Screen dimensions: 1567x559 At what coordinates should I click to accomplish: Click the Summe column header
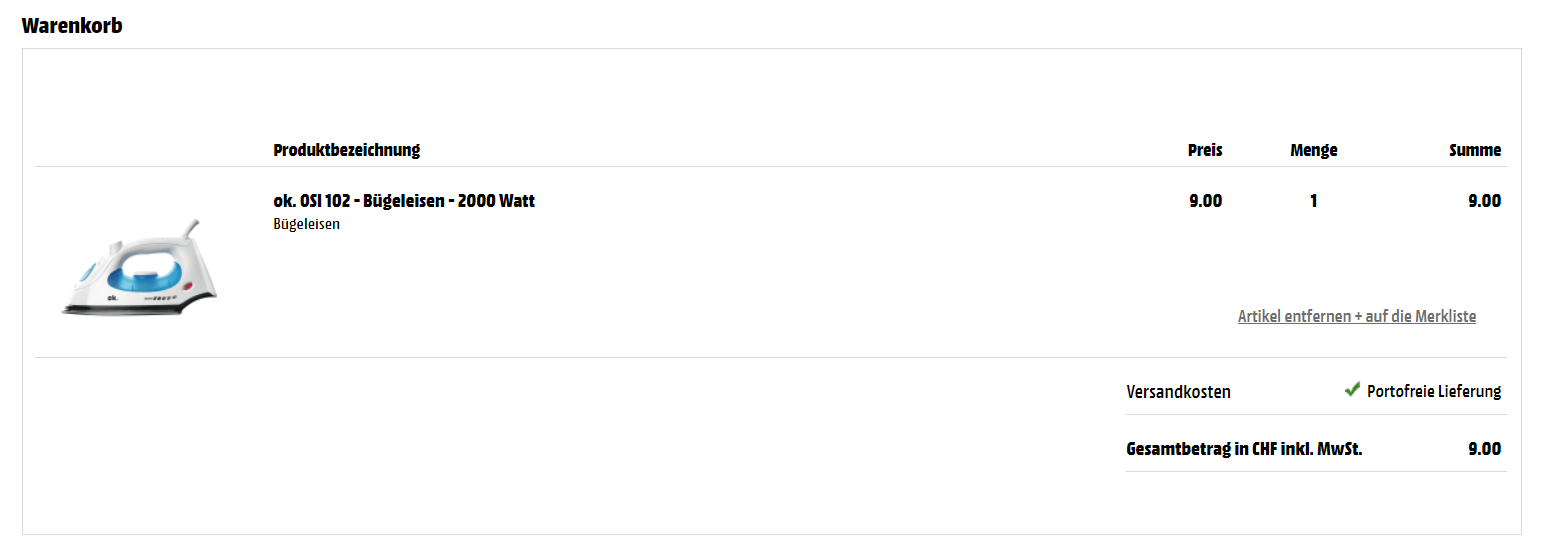tap(1475, 150)
